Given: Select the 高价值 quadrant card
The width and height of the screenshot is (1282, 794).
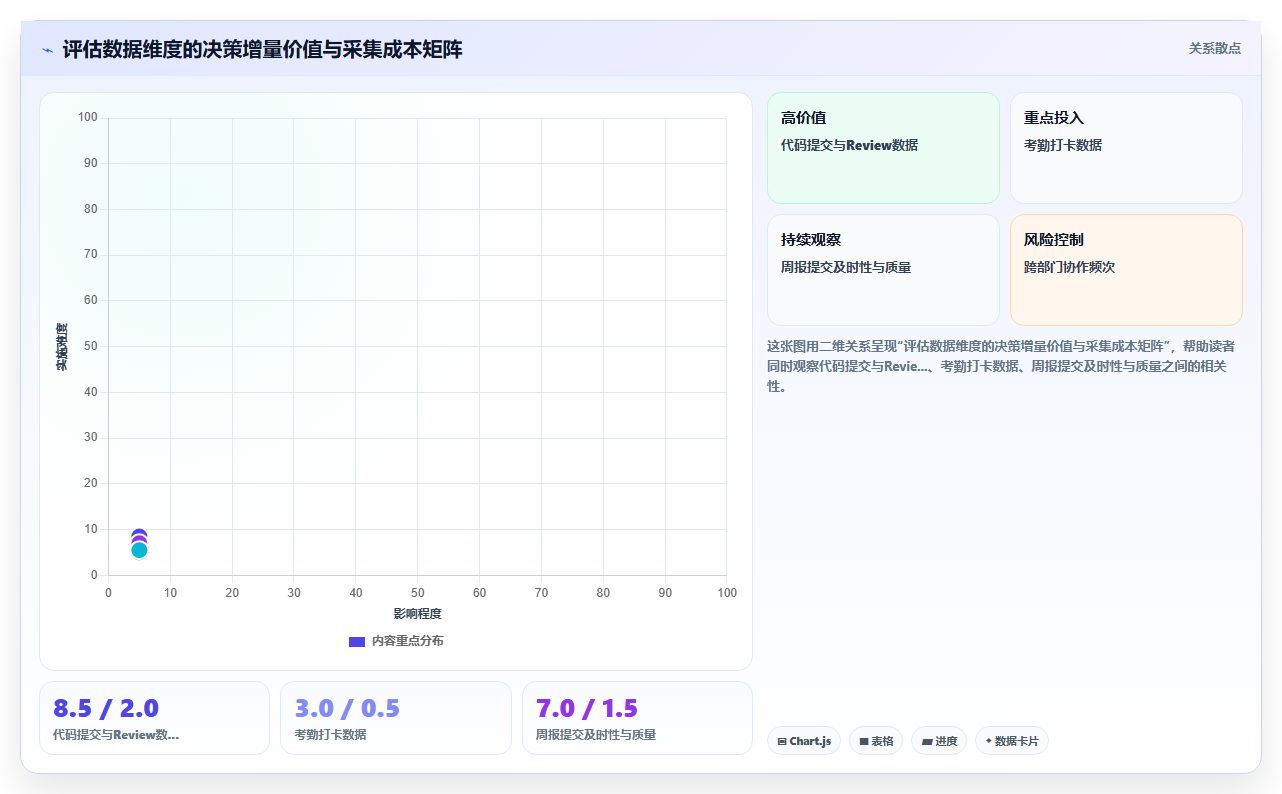Looking at the screenshot, I should tap(883, 148).
